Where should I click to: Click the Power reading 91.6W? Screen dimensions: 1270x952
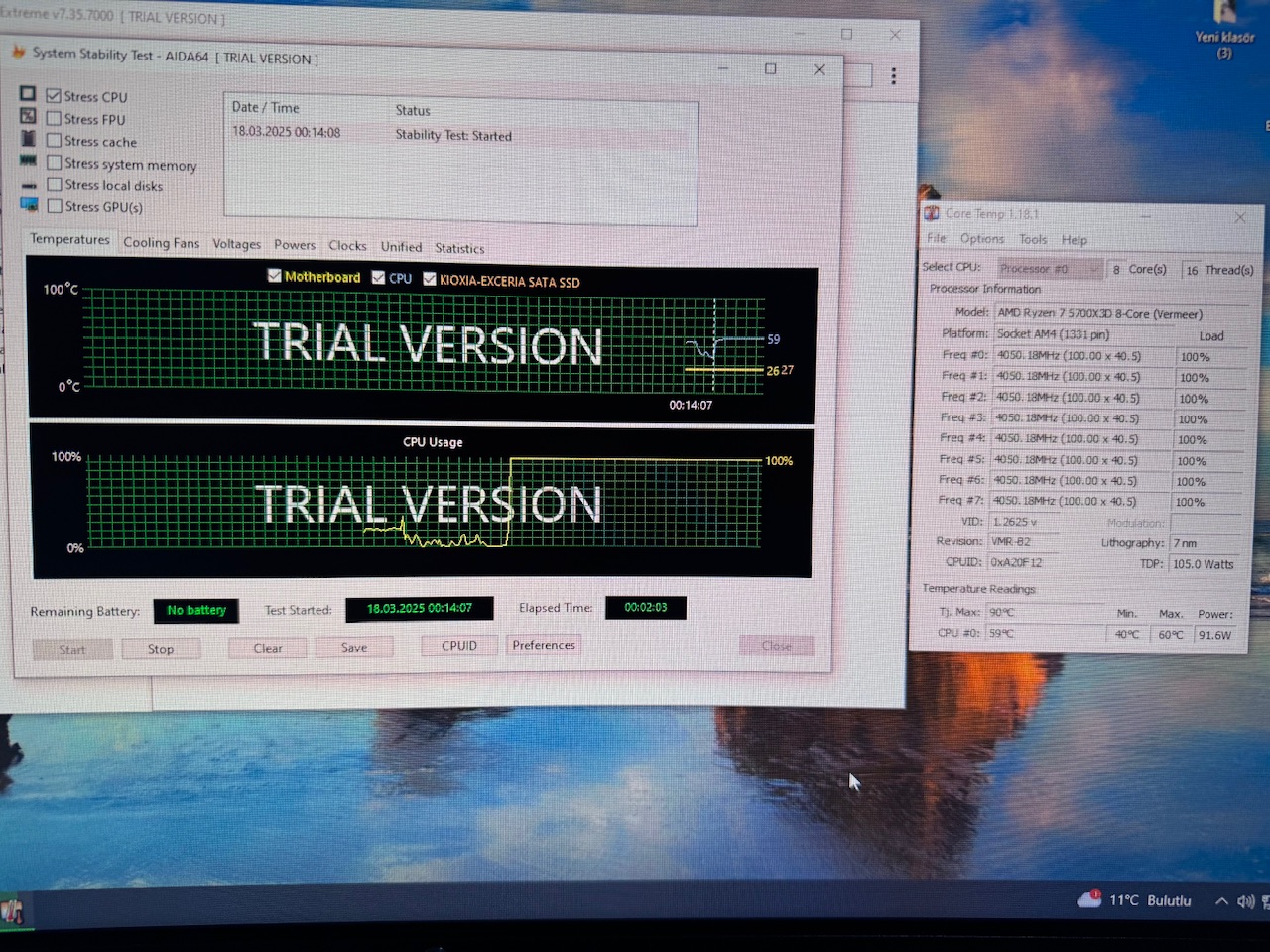click(x=1215, y=635)
